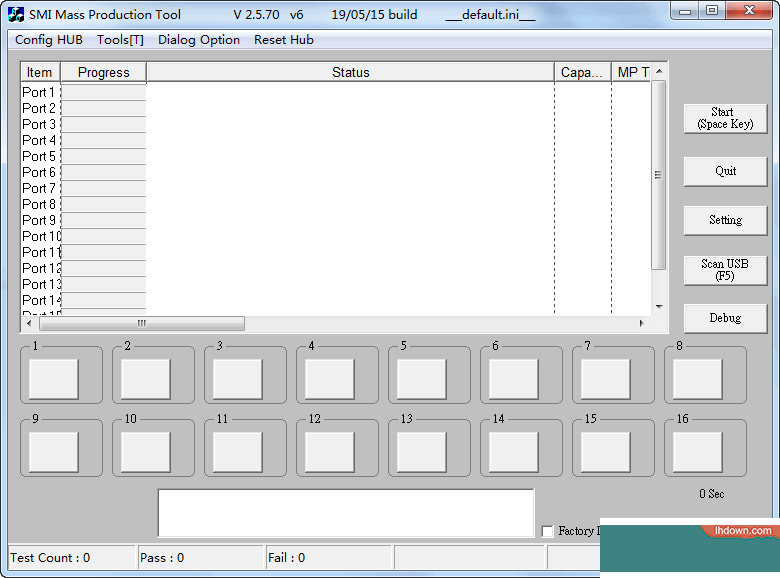The image size is (780, 578).
Task: Click port slot 5 box
Action: (422, 379)
